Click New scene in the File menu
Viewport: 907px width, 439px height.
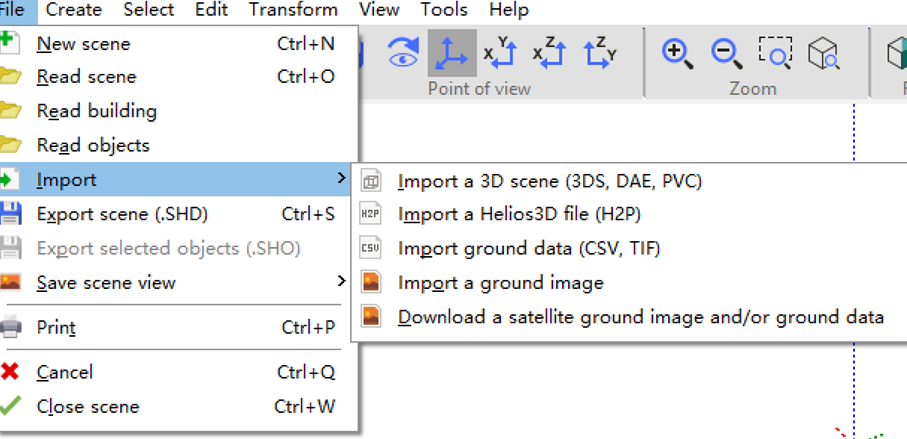83,44
